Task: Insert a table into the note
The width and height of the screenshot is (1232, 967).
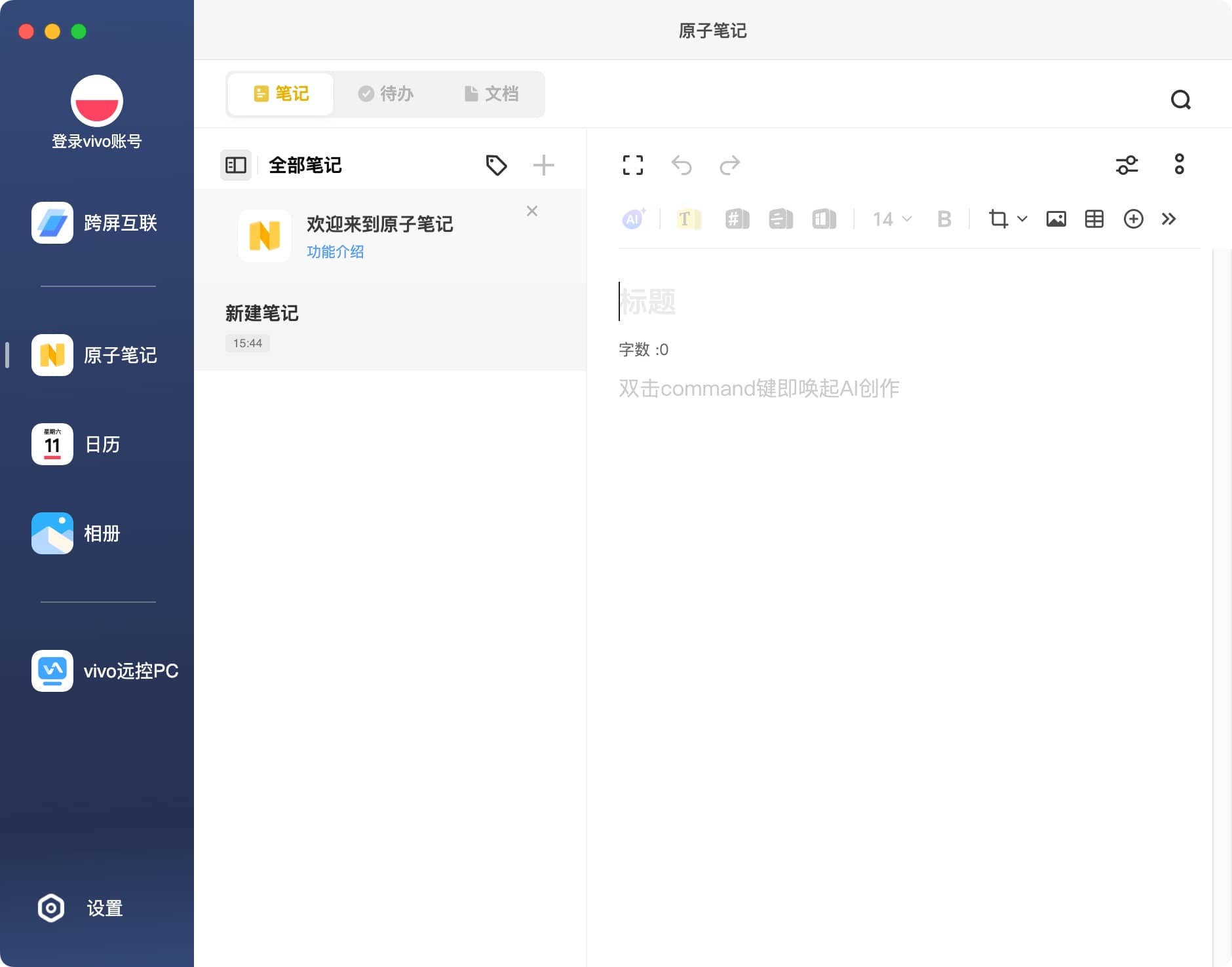Action: click(1094, 219)
